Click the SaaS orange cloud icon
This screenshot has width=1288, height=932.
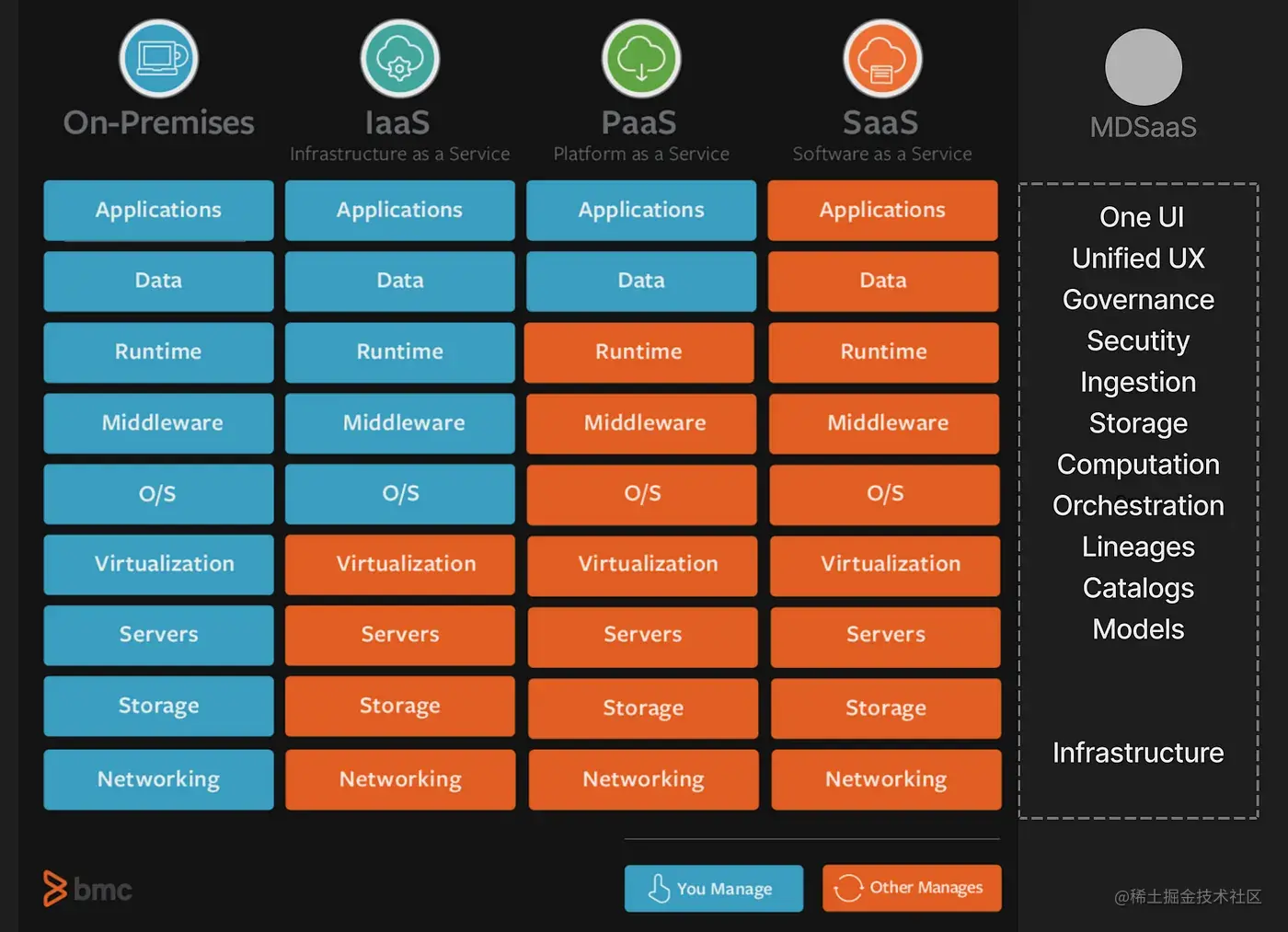881,58
